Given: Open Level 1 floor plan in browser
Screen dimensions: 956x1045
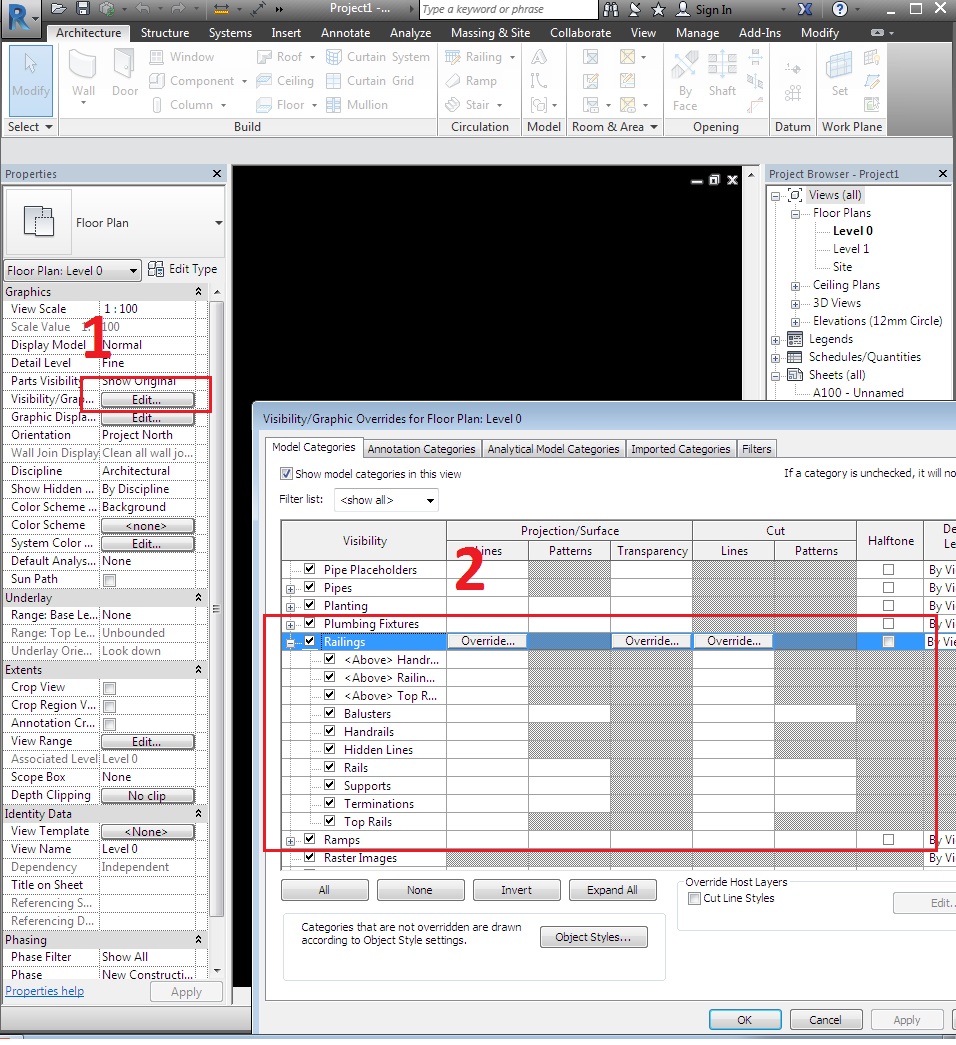Looking at the screenshot, I should click(851, 249).
